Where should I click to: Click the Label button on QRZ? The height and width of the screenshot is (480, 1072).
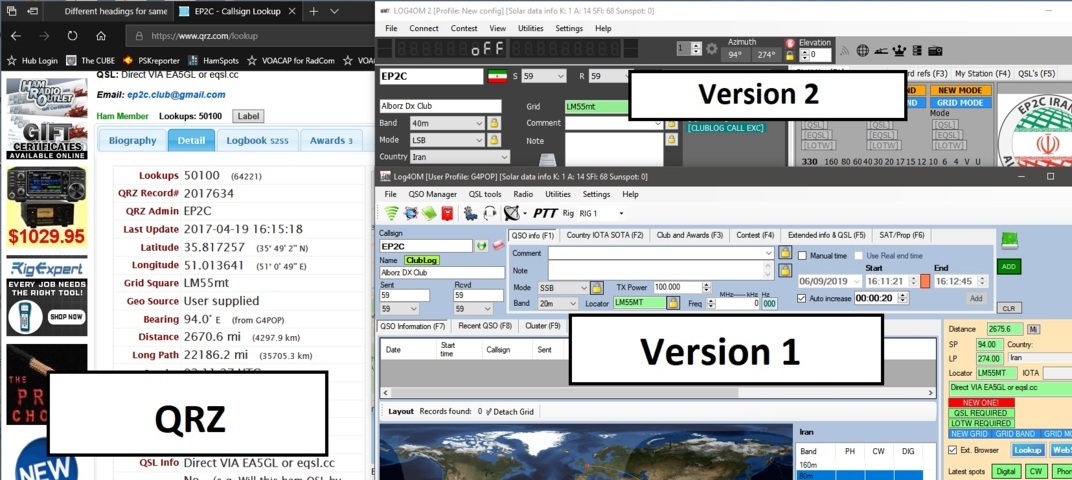(248, 116)
